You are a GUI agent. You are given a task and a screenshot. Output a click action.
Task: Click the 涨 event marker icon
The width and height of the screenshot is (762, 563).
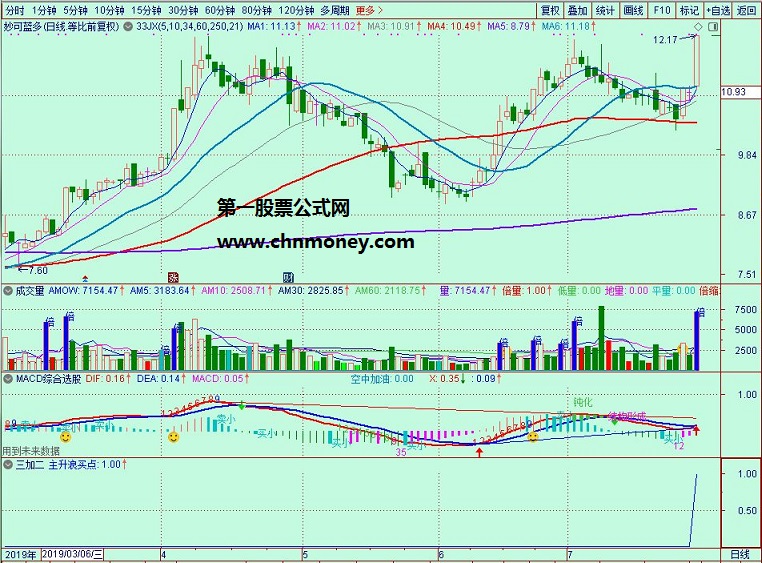(173, 277)
